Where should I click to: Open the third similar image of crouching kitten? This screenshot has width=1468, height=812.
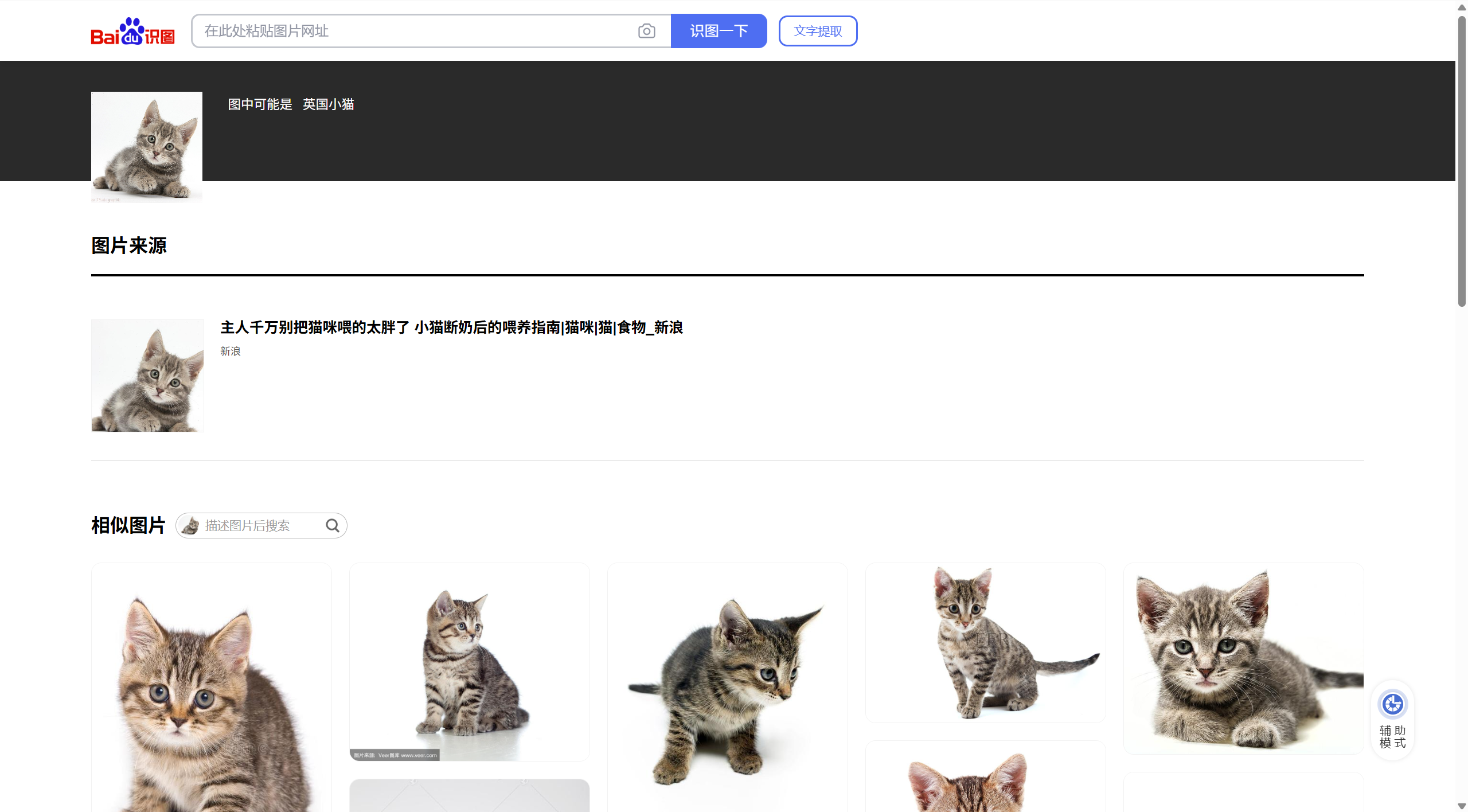click(728, 688)
